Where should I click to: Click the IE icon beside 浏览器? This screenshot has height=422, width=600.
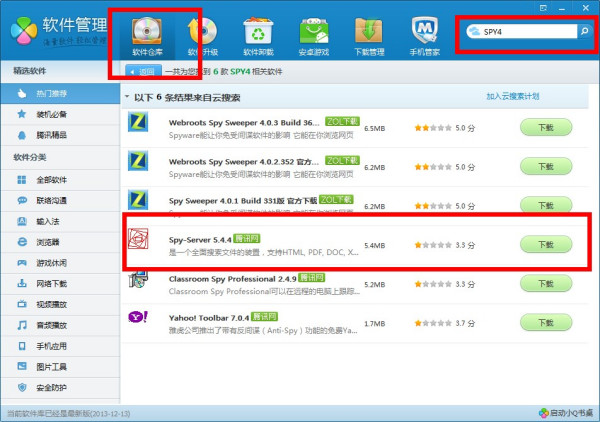(x=22, y=242)
